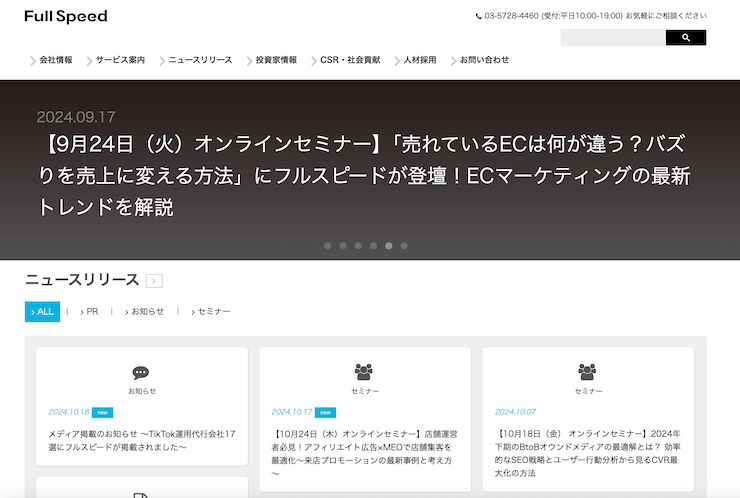Click the hero date 2024.09.17
The height and width of the screenshot is (498, 740).
tap(76, 117)
